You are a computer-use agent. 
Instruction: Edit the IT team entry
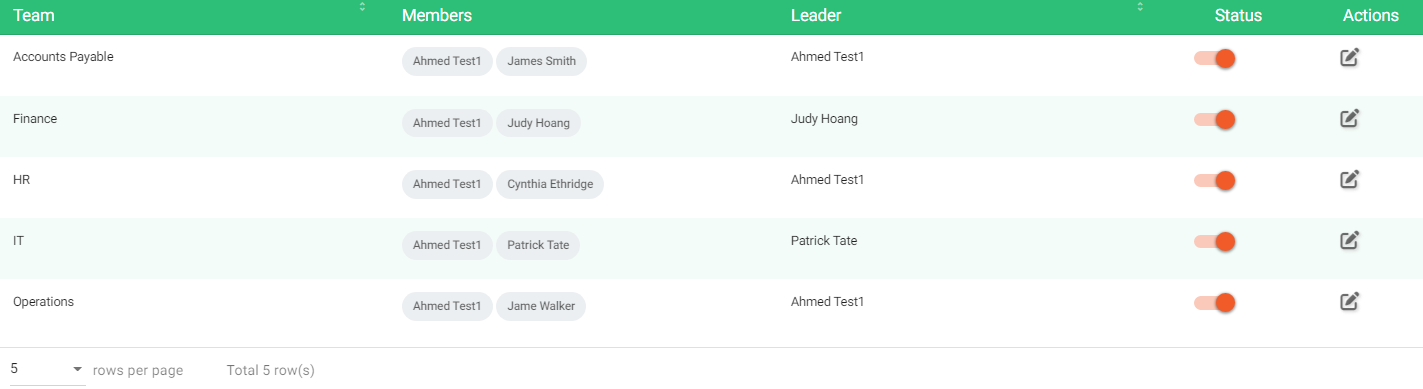[x=1350, y=240]
